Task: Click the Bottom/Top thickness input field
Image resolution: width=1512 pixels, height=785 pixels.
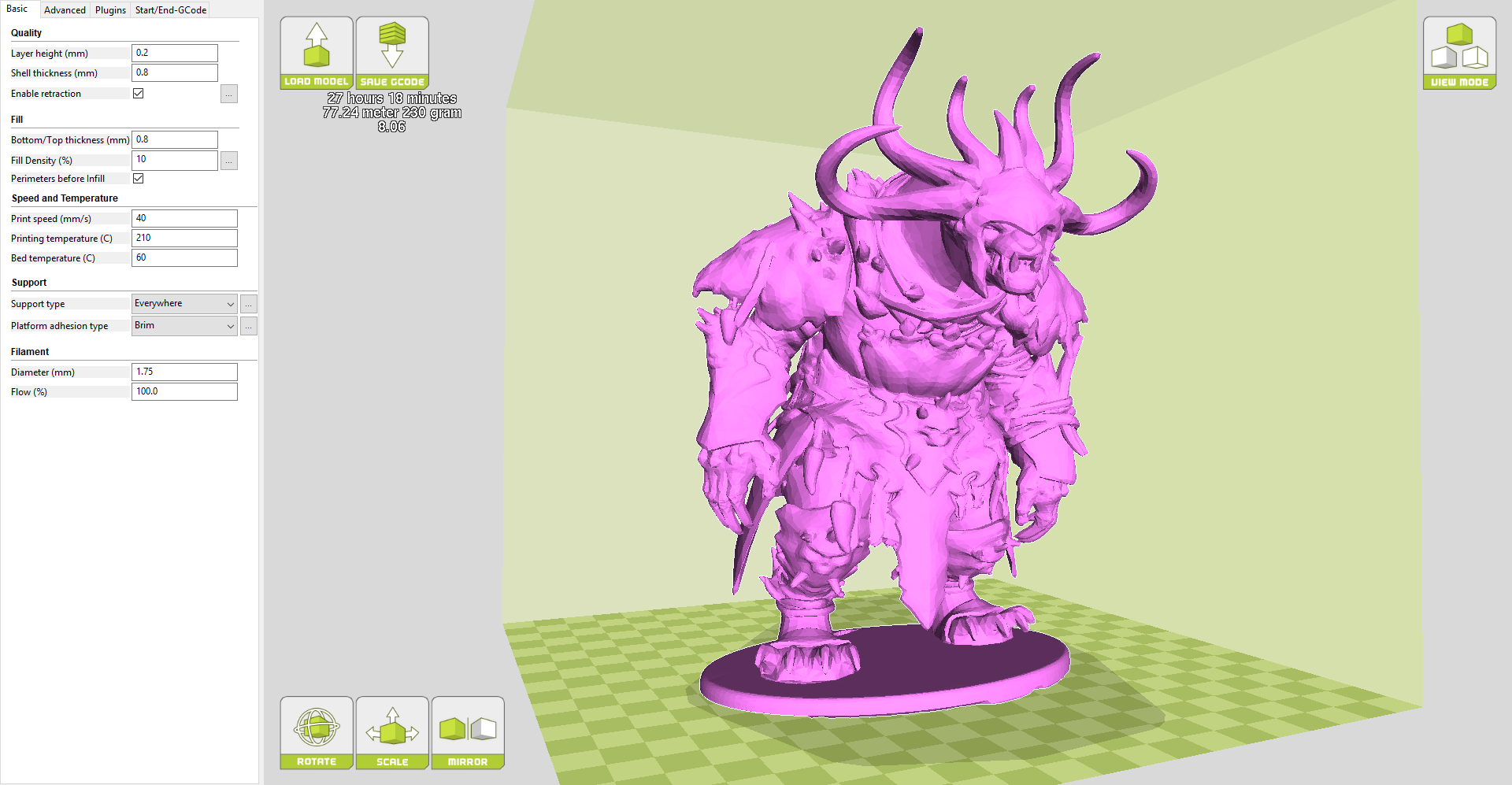Action: click(175, 139)
